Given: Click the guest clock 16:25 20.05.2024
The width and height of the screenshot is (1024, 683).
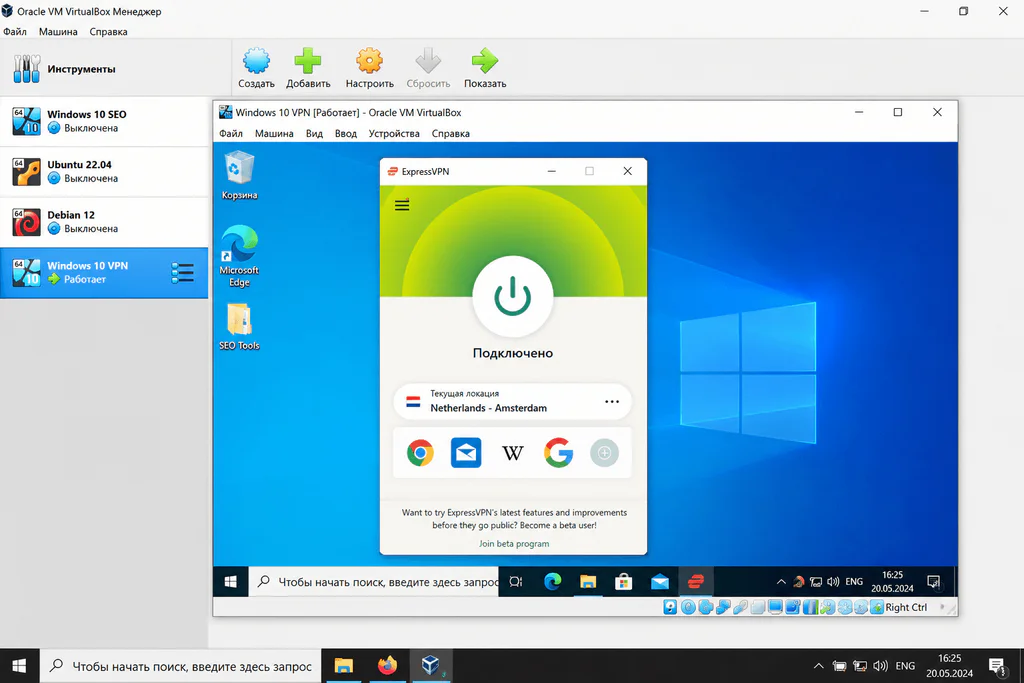Looking at the screenshot, I should (x=892, y=582).
